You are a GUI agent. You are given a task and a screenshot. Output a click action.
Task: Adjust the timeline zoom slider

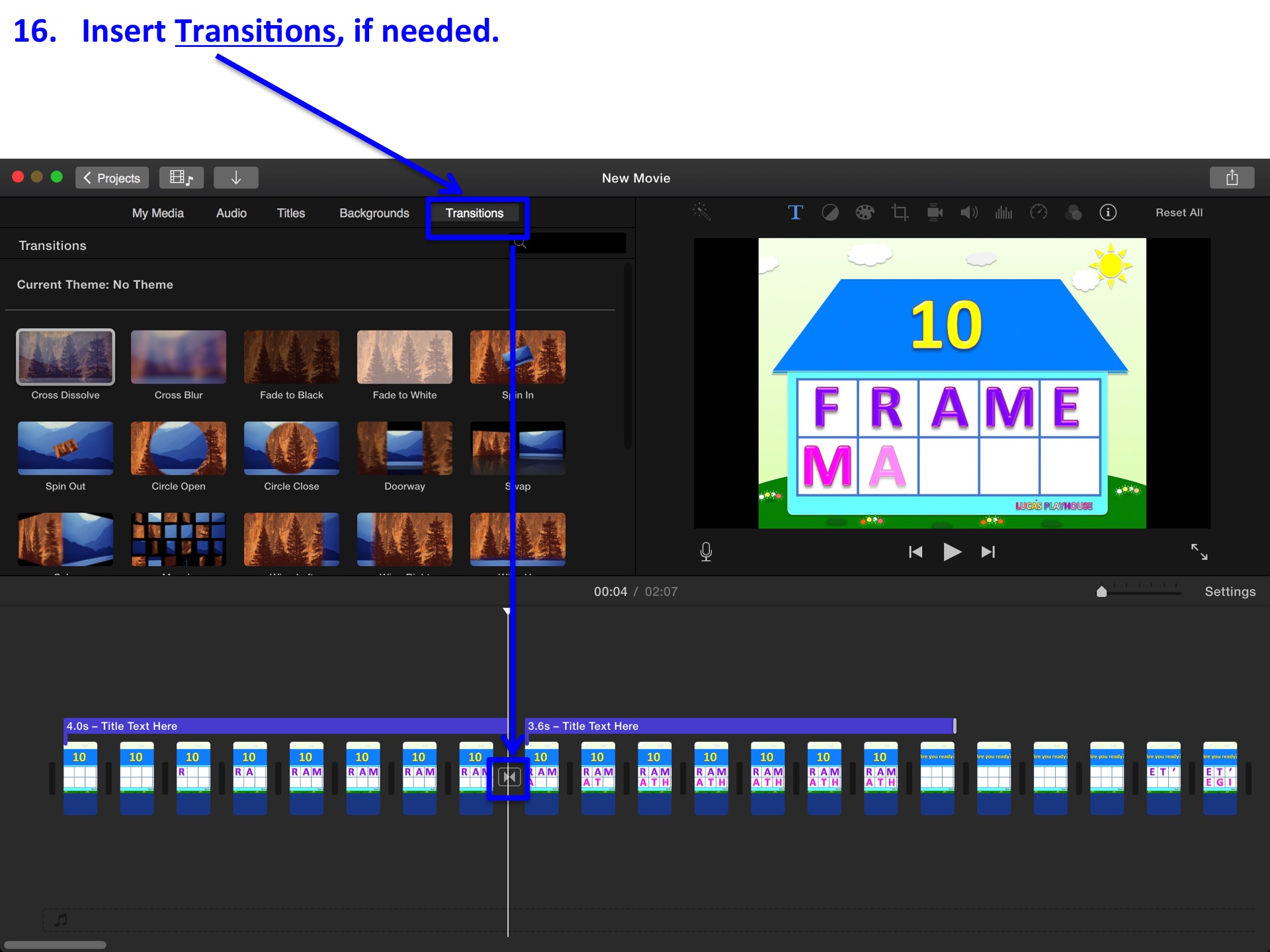(x=1101, y=592)
